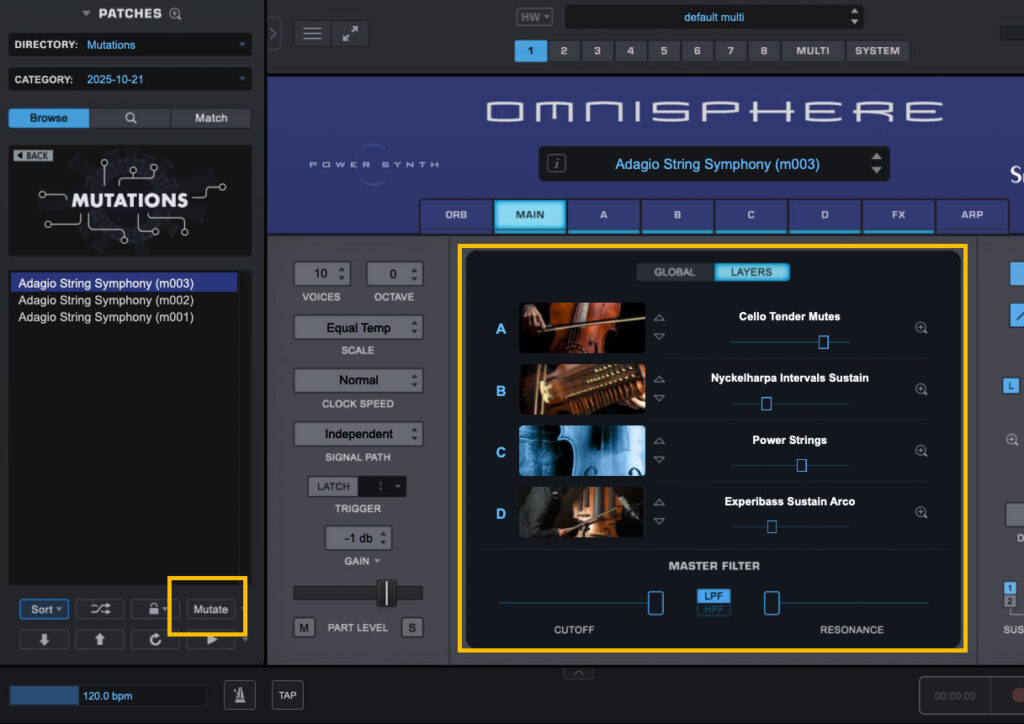Adjust the Cutoff slider in Master Filter
This screenshot has height=724, width=1024.
pyautogui.click(x=655, y=602)
